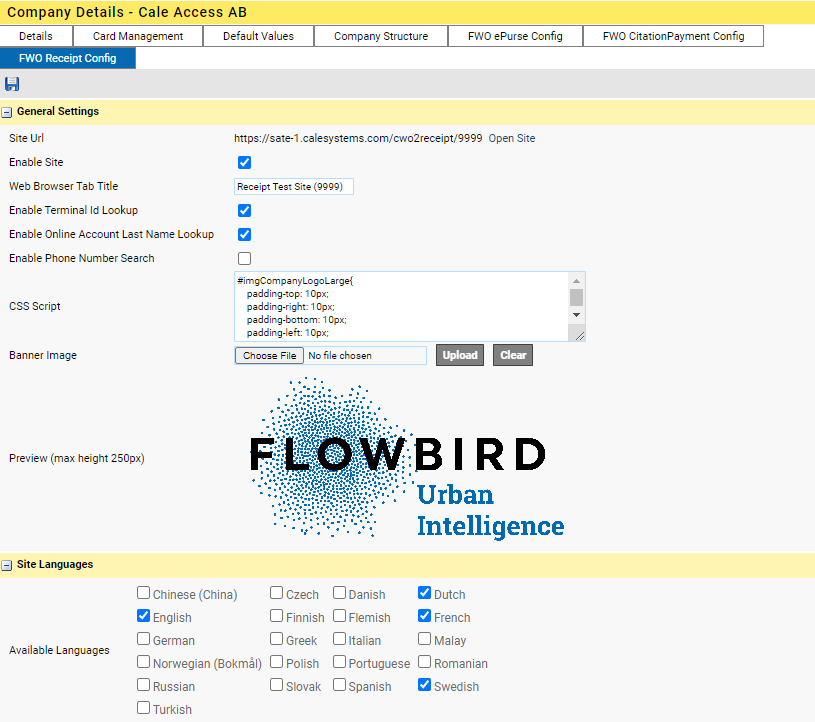Check the Chinese (China) language

coord(143,593)
